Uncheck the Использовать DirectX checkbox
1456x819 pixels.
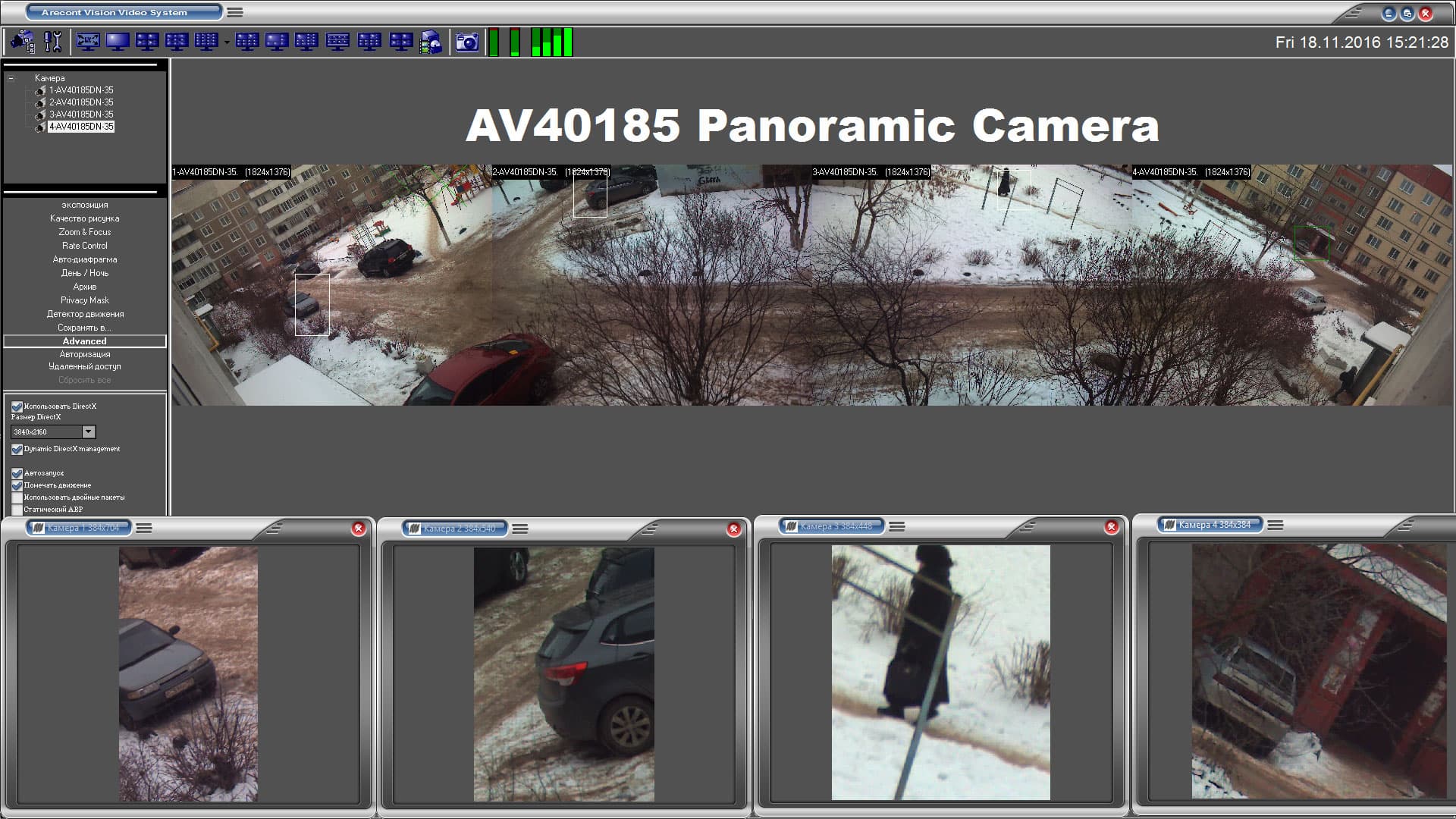[x=17, y=406]
